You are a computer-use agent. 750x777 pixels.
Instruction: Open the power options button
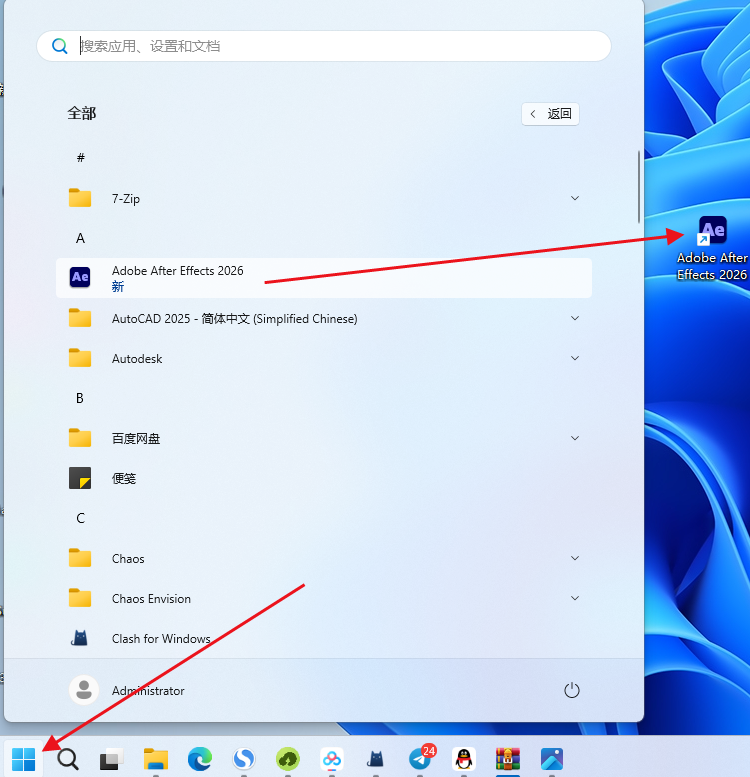[572, 690]
